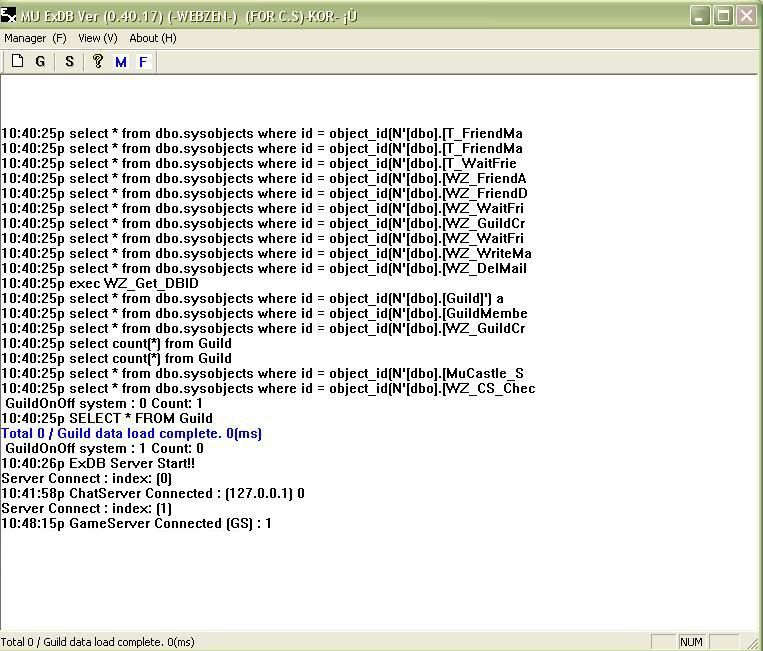The image size is (763, 651).
Task: Click the ExDB app icon in title bar
Action: point(10,15)
